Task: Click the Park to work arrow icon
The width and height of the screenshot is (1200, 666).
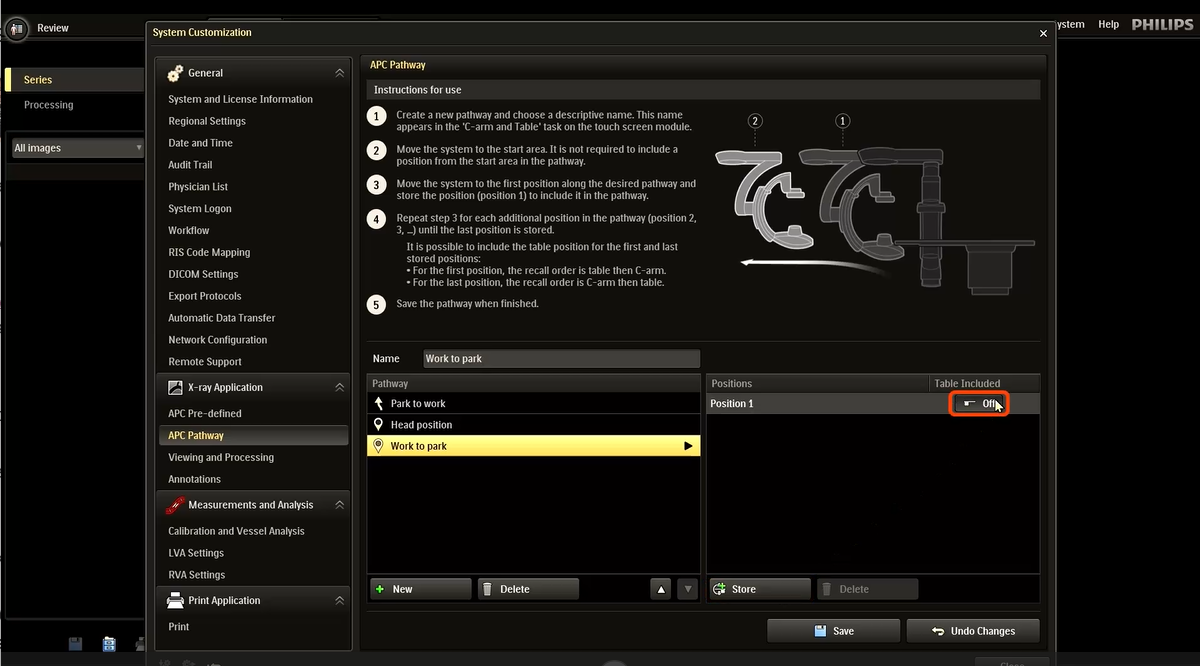Action: pos(378,403)
